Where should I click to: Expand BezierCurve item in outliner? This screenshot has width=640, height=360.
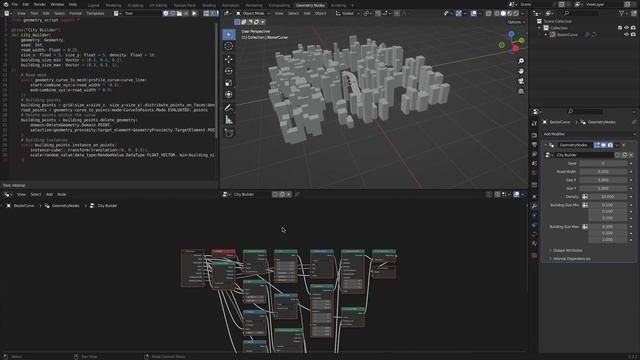(546, 35)
